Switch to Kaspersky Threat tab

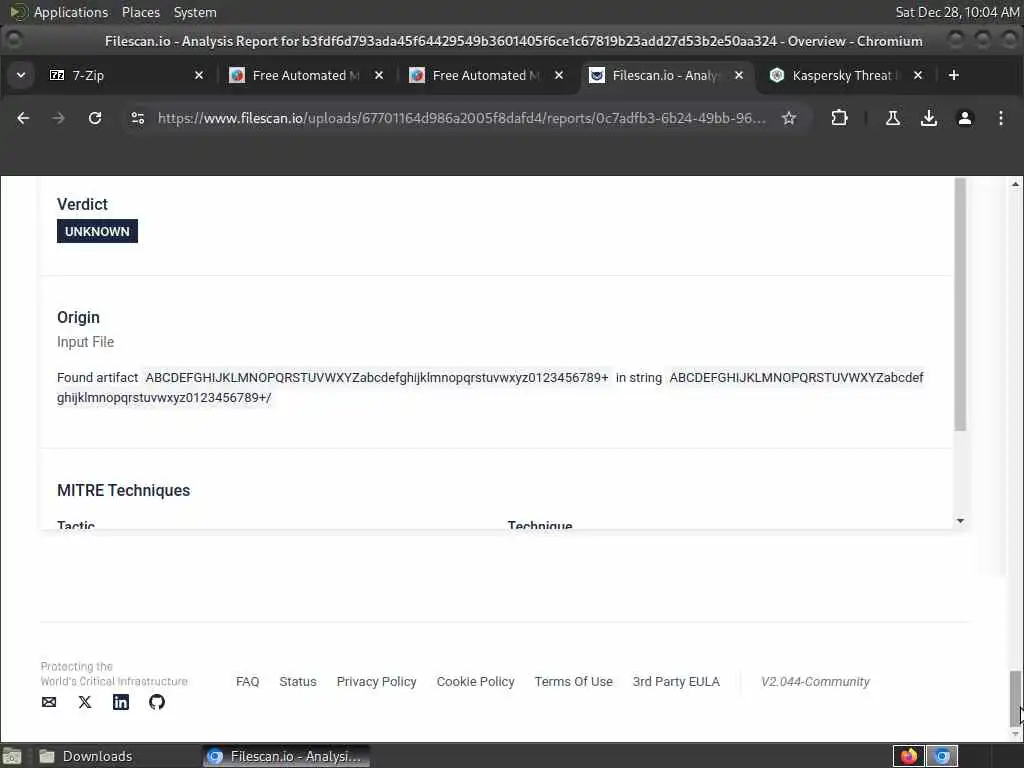point(844,76)
